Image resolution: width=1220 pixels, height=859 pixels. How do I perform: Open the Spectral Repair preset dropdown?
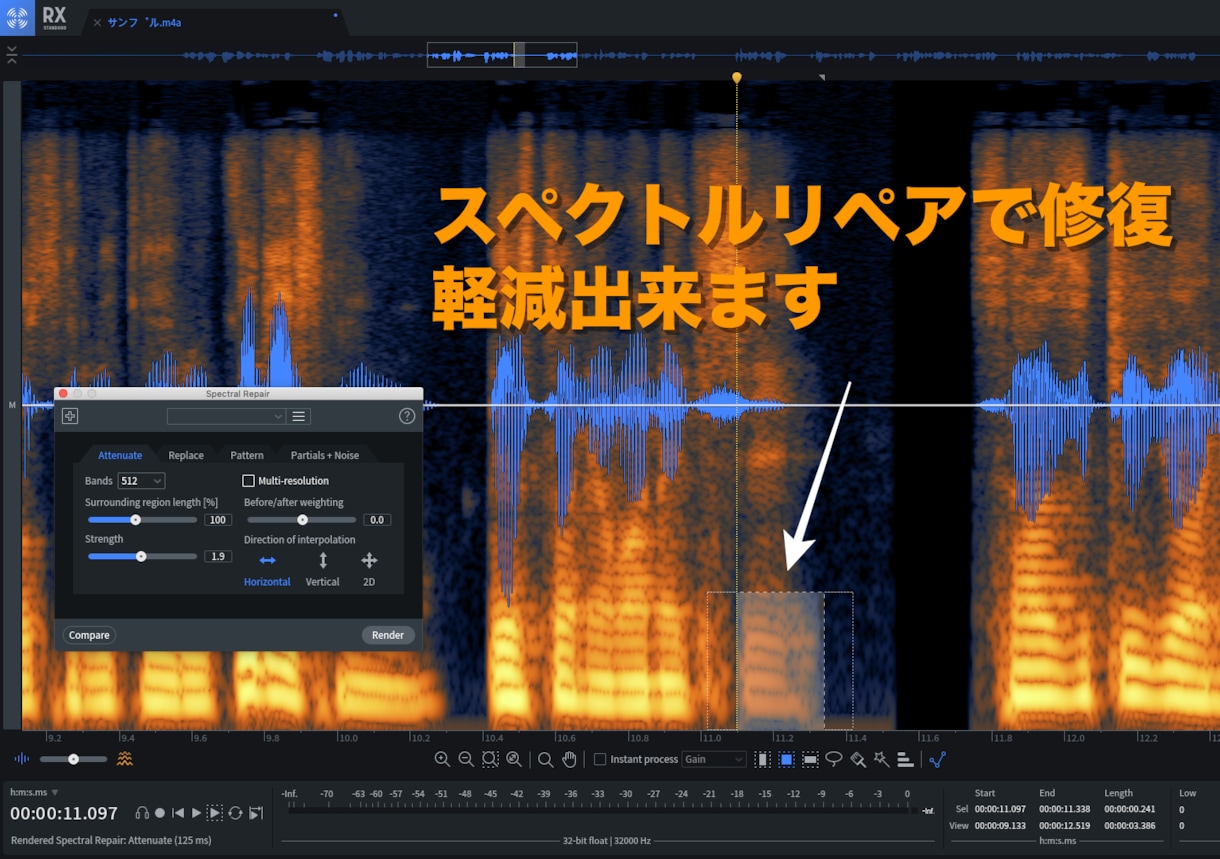[x=226, y=416]
